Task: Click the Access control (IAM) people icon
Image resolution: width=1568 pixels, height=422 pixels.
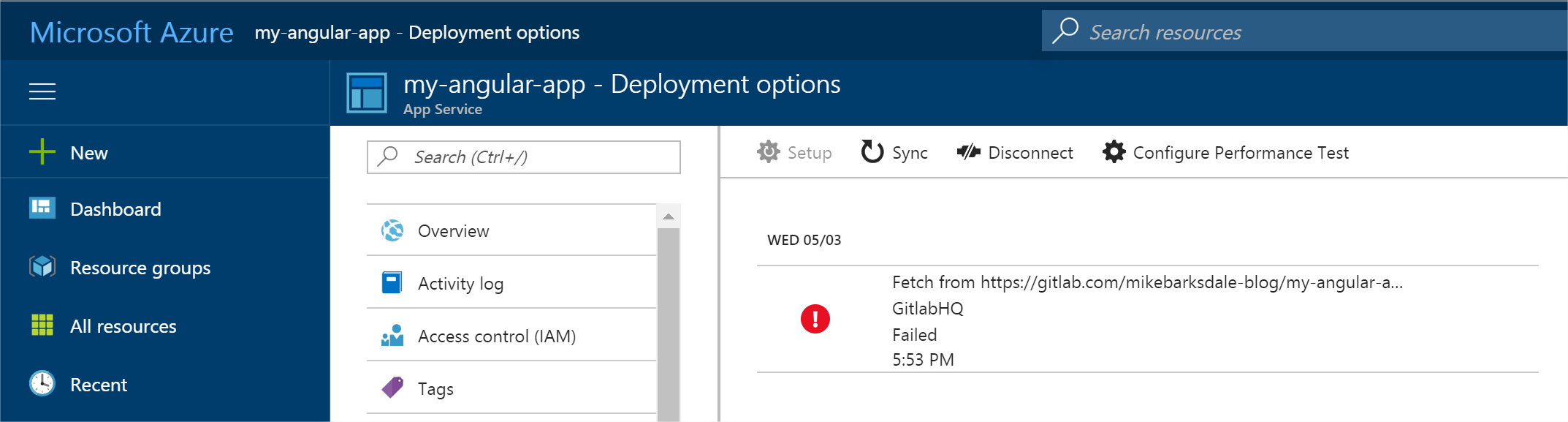Action: click(x=392, y=336)
